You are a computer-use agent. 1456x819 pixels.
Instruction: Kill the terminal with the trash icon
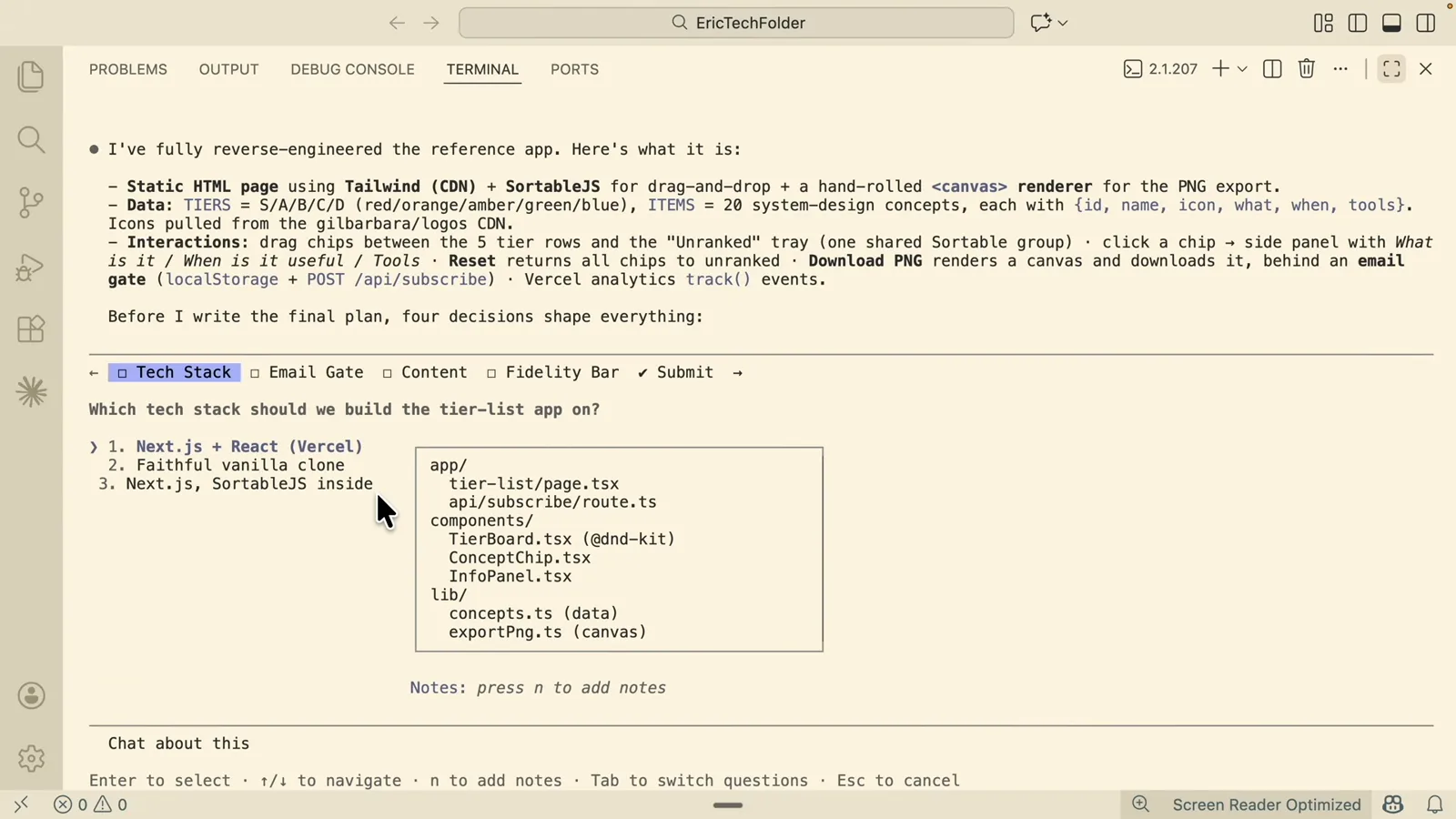(1307, 69)
